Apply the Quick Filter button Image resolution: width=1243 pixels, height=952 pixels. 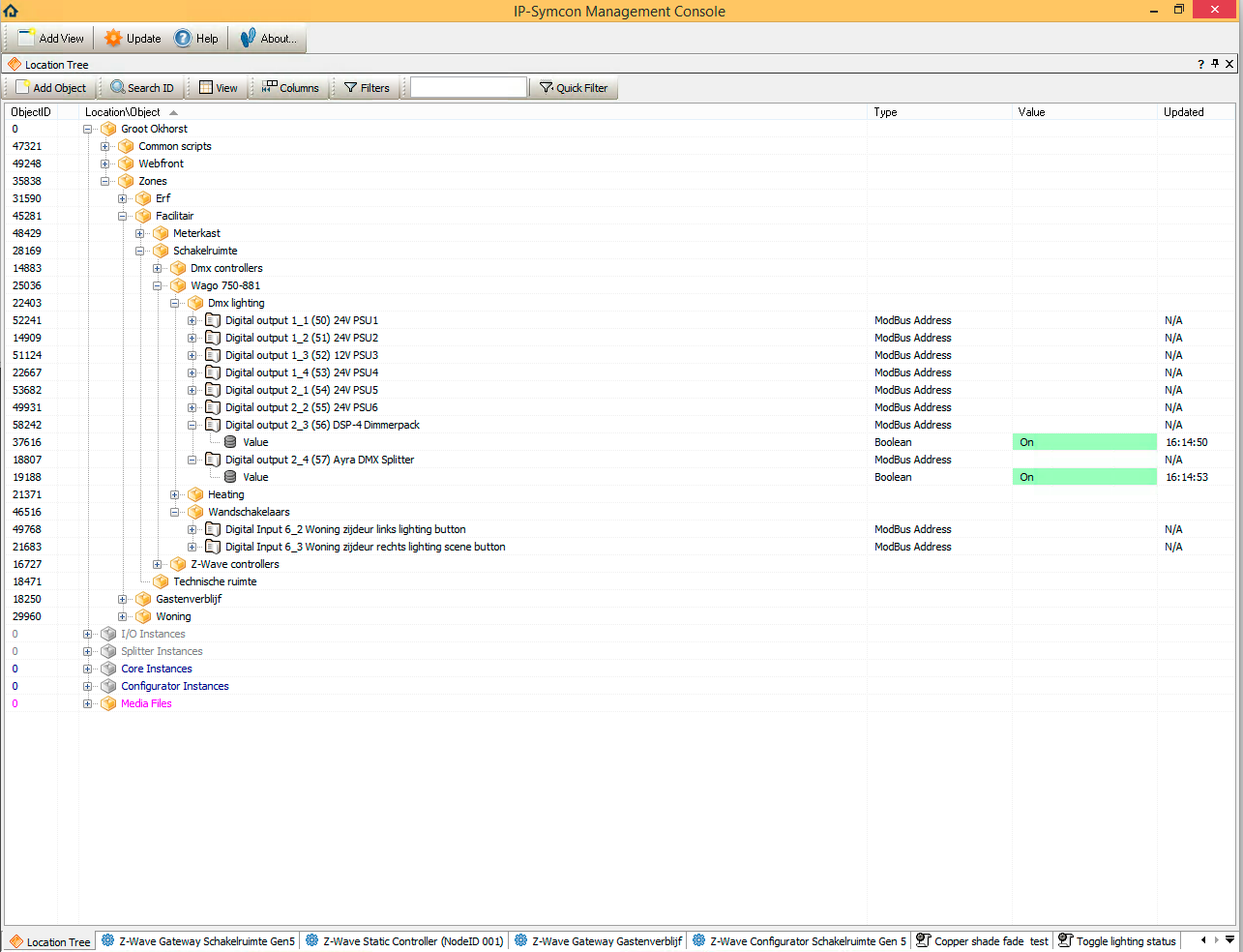(574, 88)
